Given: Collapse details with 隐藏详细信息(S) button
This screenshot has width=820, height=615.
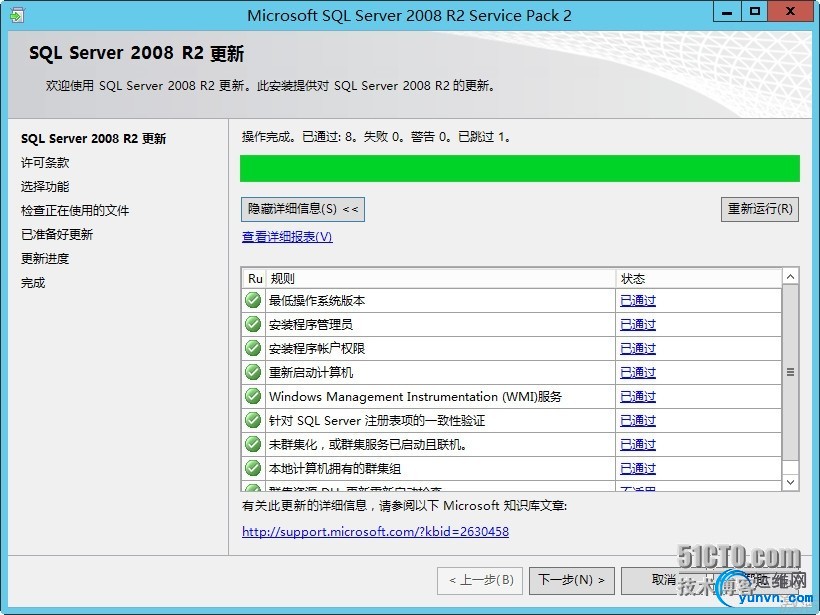Looking at the screenshot, I should pyautogui.click(x=303, y=209).
